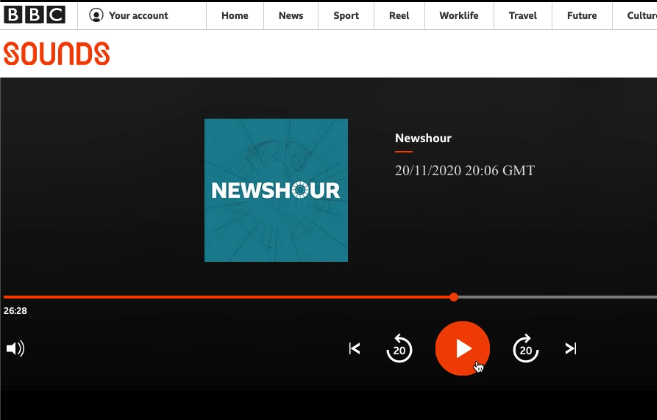Click the Newshour cover artwork
Screen dimensions: 657x420
click(276, 190)
